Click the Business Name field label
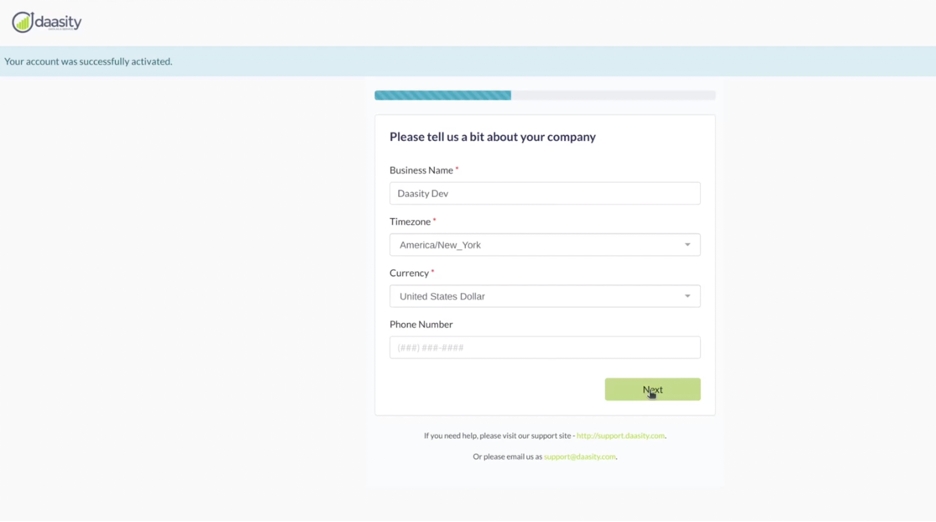 coord(421,170)
